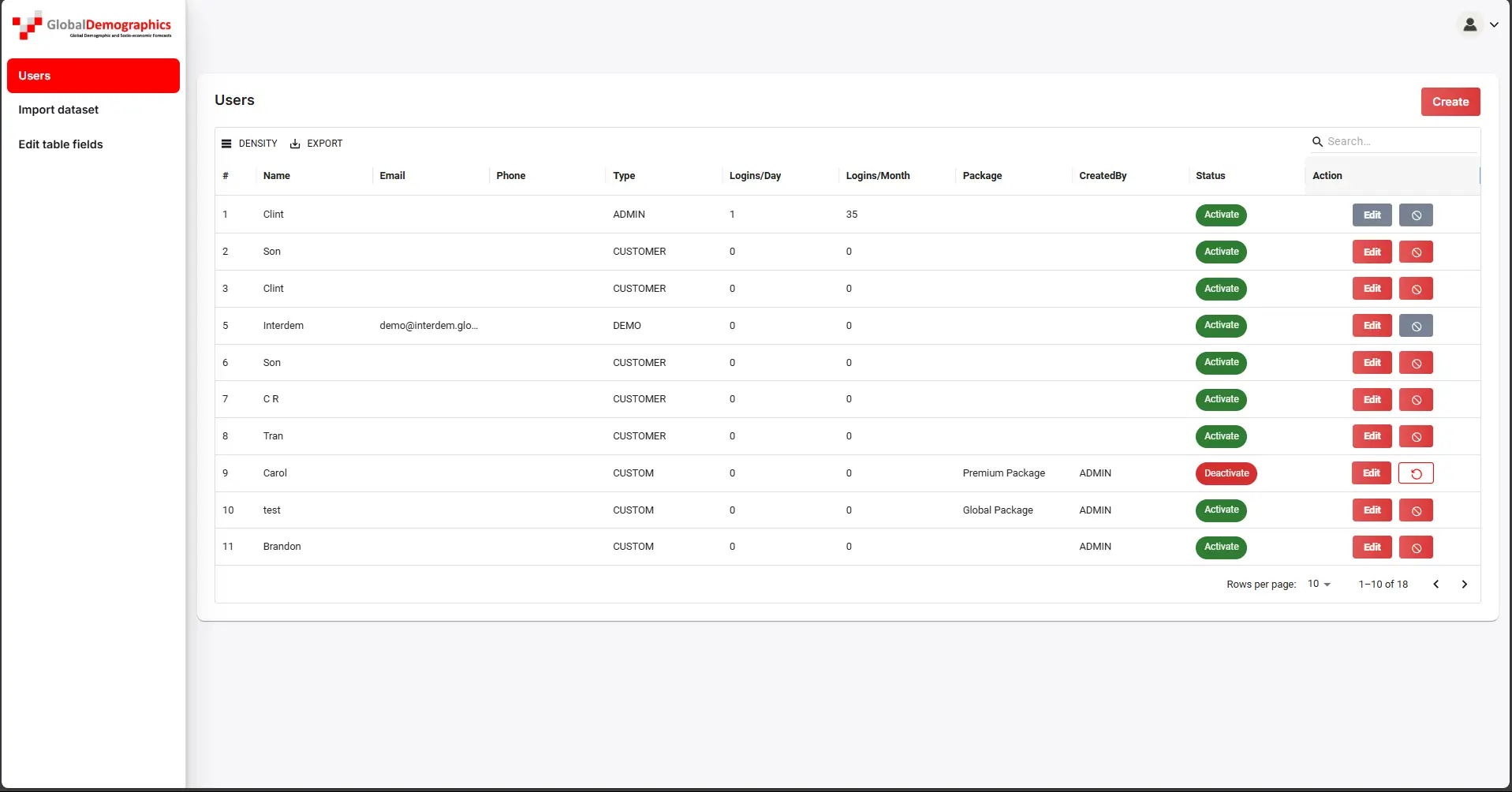Open Edit table fields in the sidebar
The width and height of the screenshot is (1512, 792).
point(61,144)
